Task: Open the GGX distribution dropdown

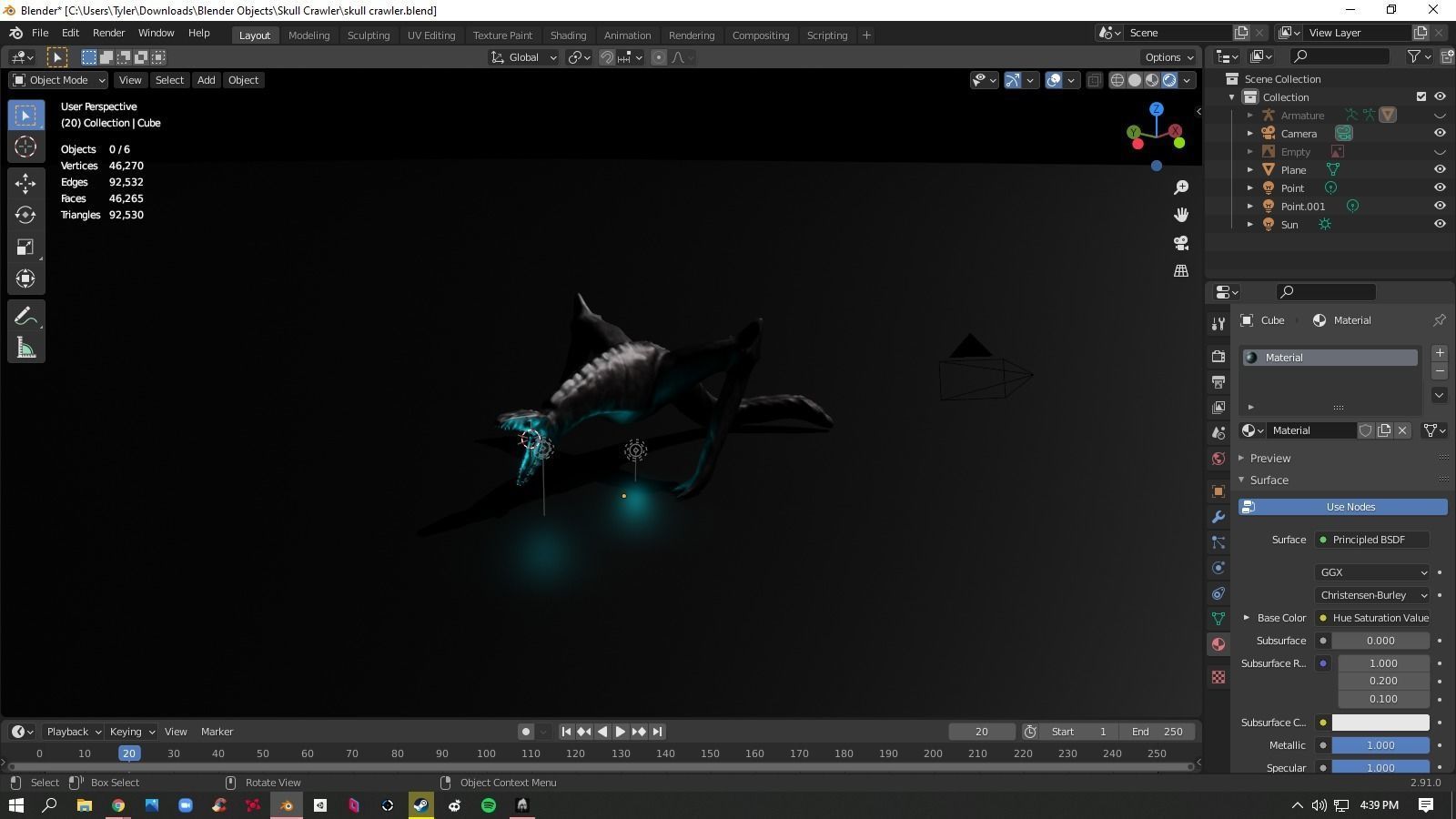Action: pos(1372,572)
